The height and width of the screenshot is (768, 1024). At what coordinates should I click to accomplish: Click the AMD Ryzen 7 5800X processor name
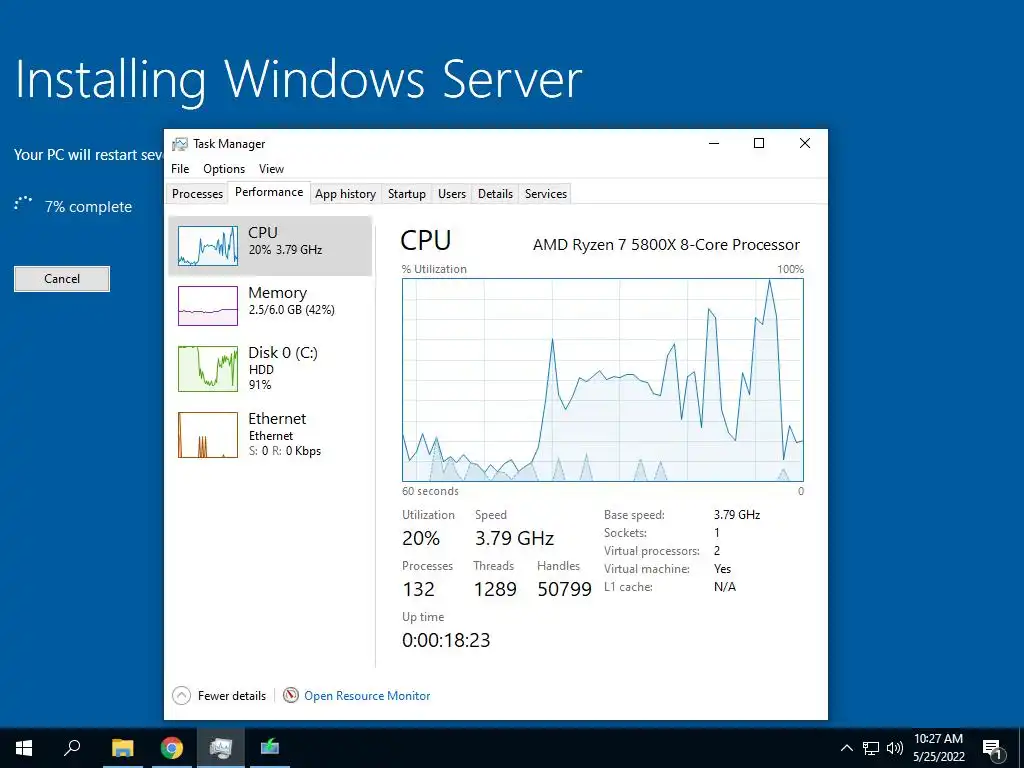point(666,245)
